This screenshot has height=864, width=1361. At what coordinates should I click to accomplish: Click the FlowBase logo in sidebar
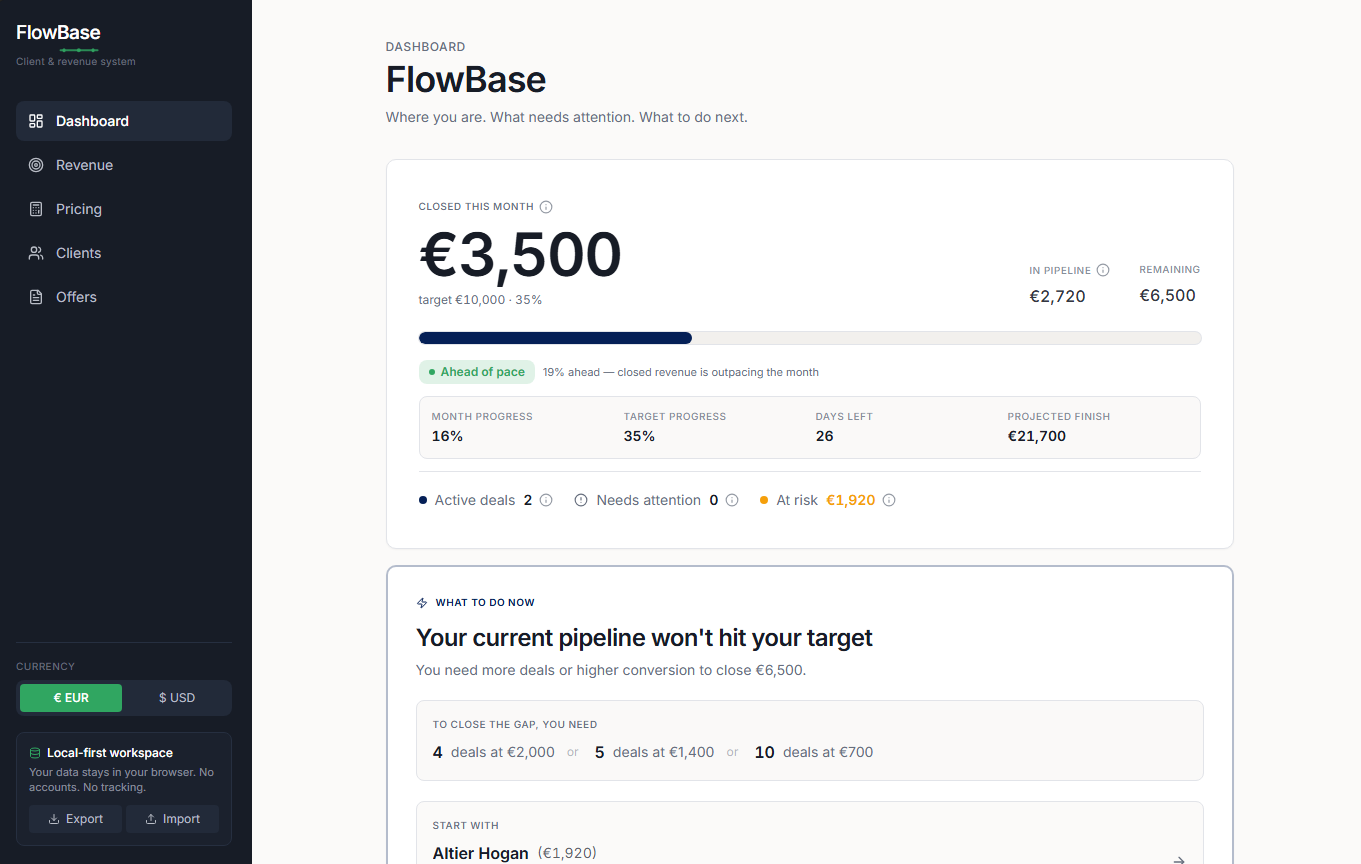point(58,32)
